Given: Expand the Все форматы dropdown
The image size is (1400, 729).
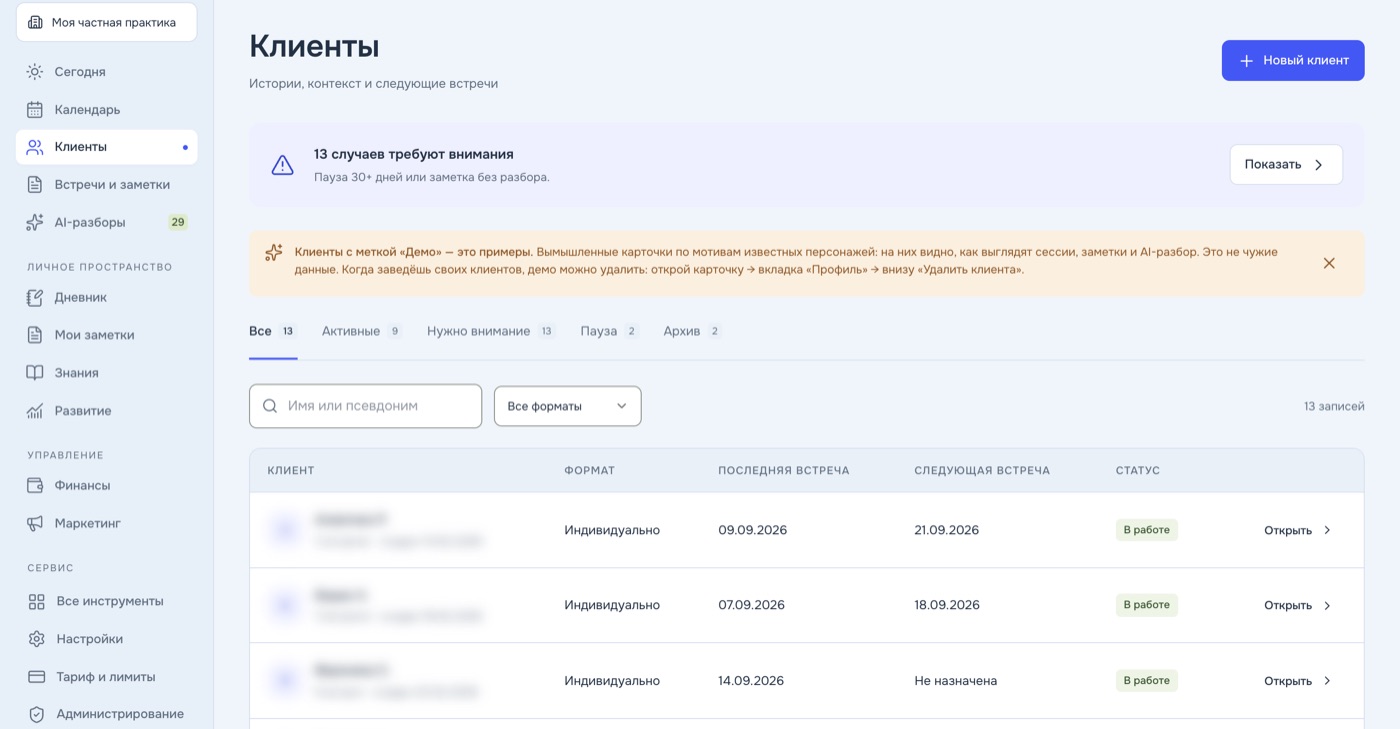Looking at the screenshot, I should point(567,406).
